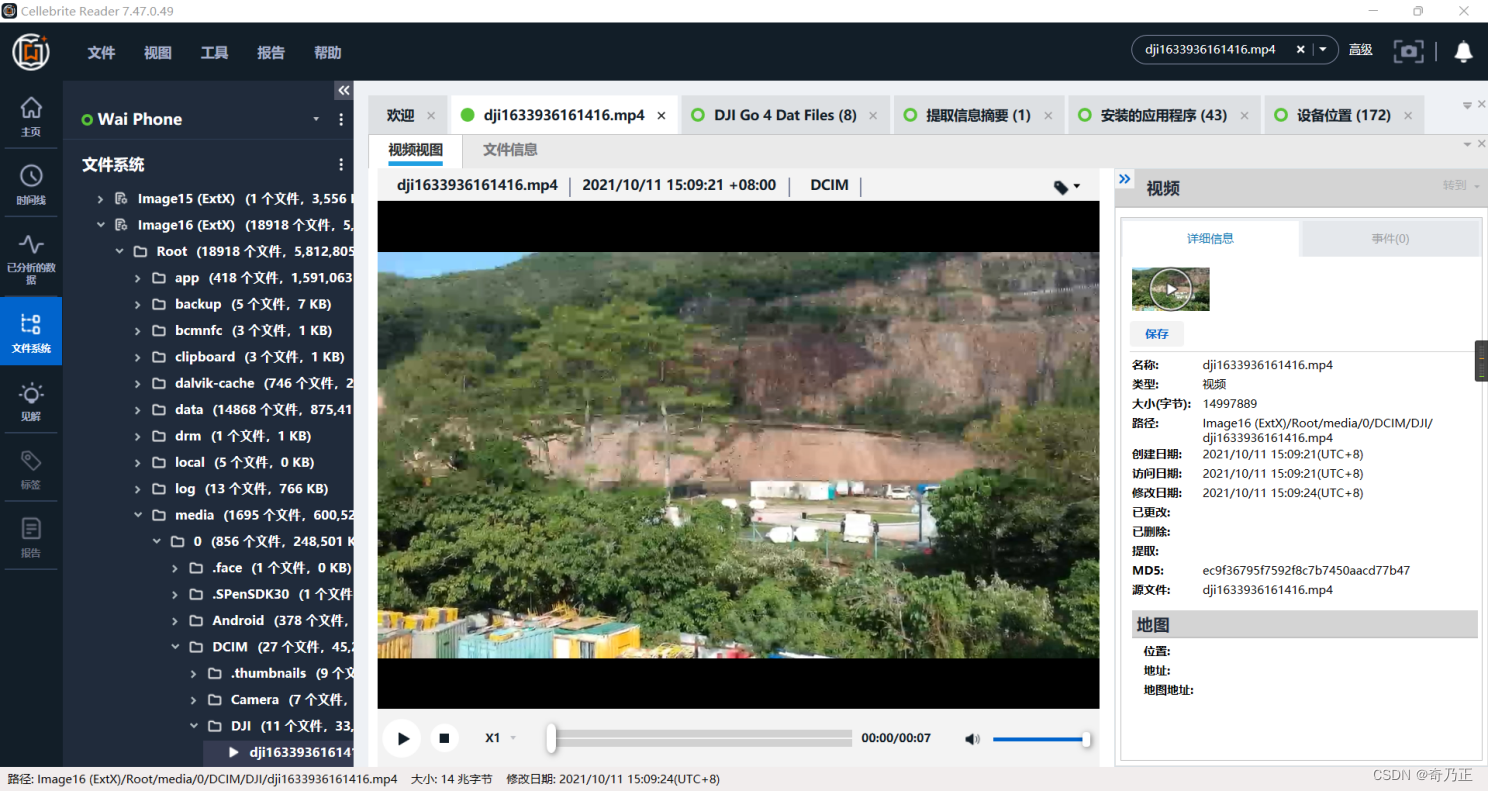This screenshot has height=791, width=1488.
Task: Open the 标签 tags sidebar icon
Action: click(31, 469)
